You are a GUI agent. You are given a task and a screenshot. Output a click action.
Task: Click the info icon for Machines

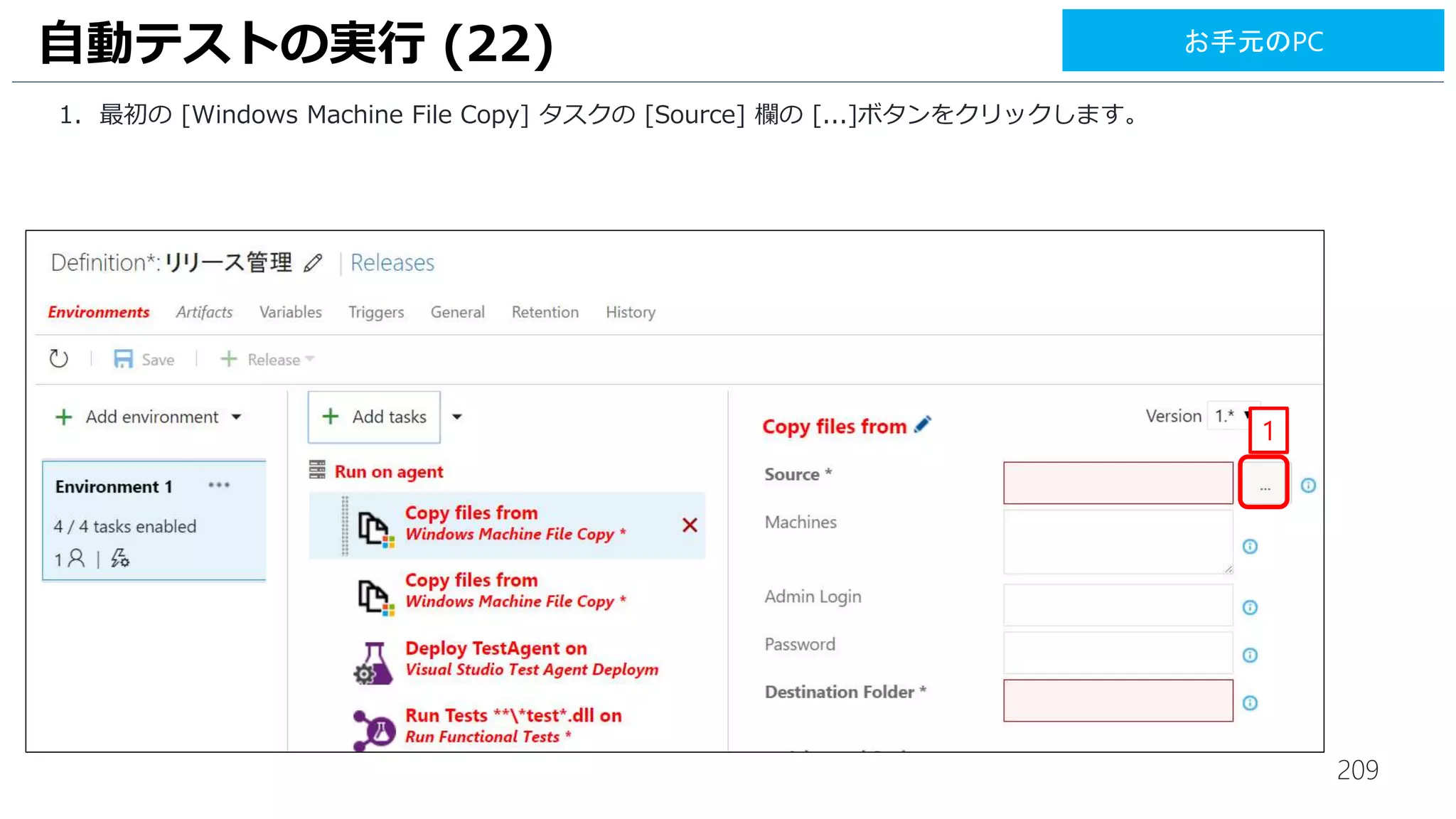coord(1250,546)
